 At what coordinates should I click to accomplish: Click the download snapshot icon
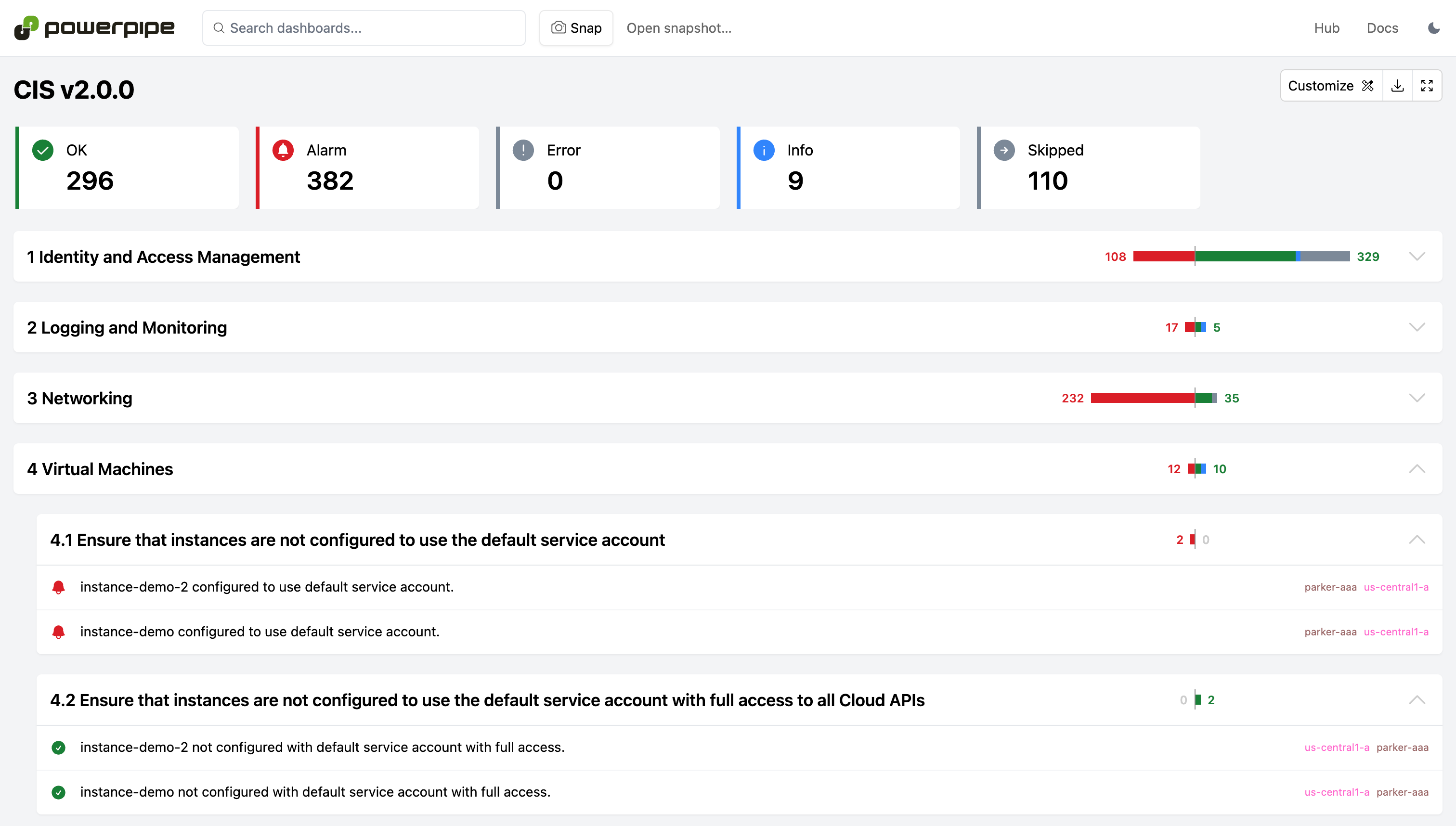click(1398, 86)
